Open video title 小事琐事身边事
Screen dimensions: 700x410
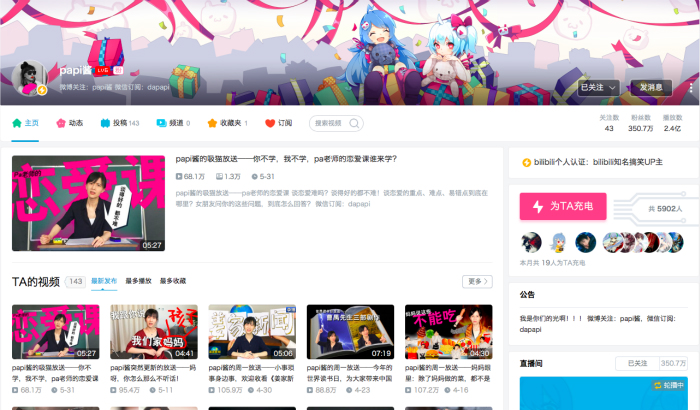pos(251,373)
